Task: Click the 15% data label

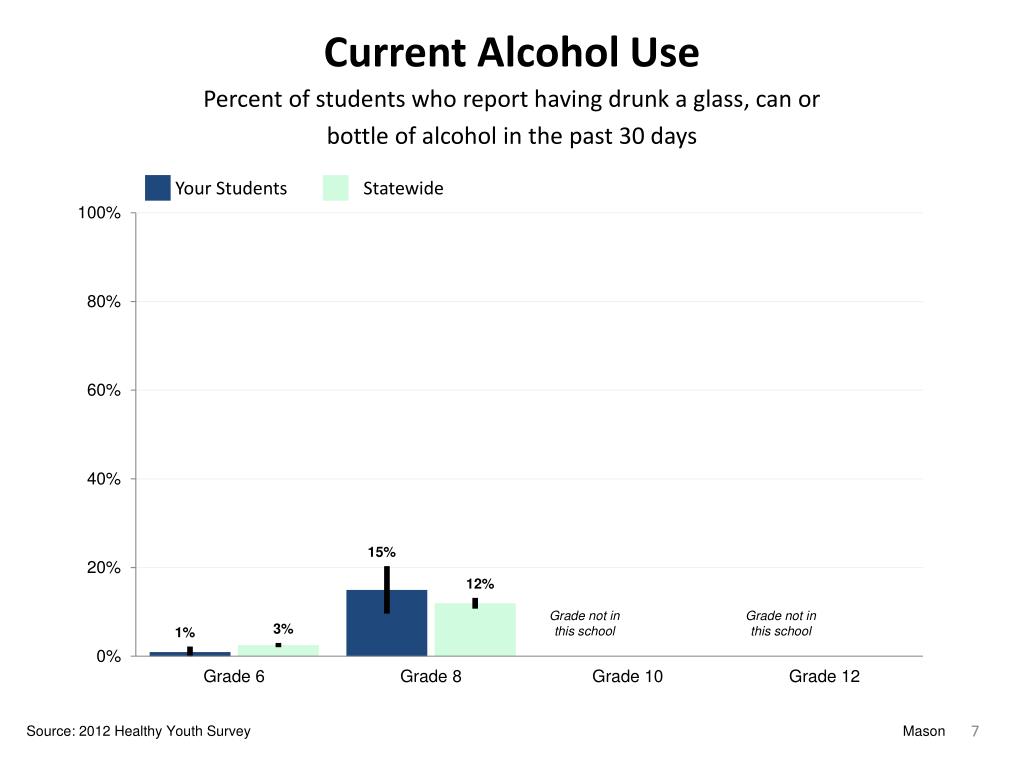Action: [x=382, y=552]
